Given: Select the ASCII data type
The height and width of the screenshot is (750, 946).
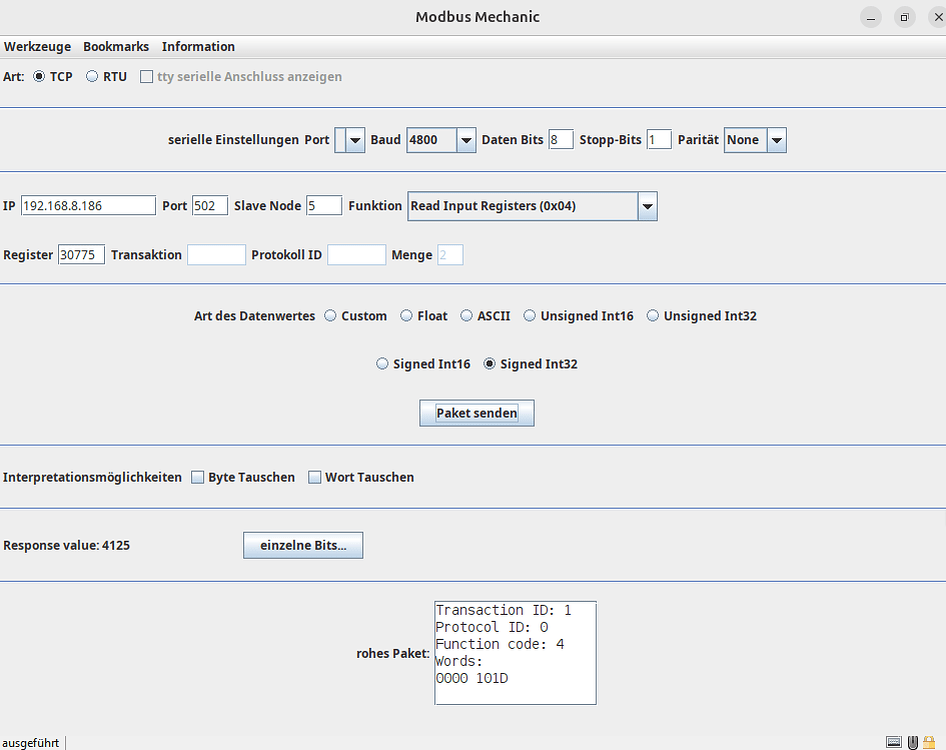Looking at the screenshot, I should 466,316.
